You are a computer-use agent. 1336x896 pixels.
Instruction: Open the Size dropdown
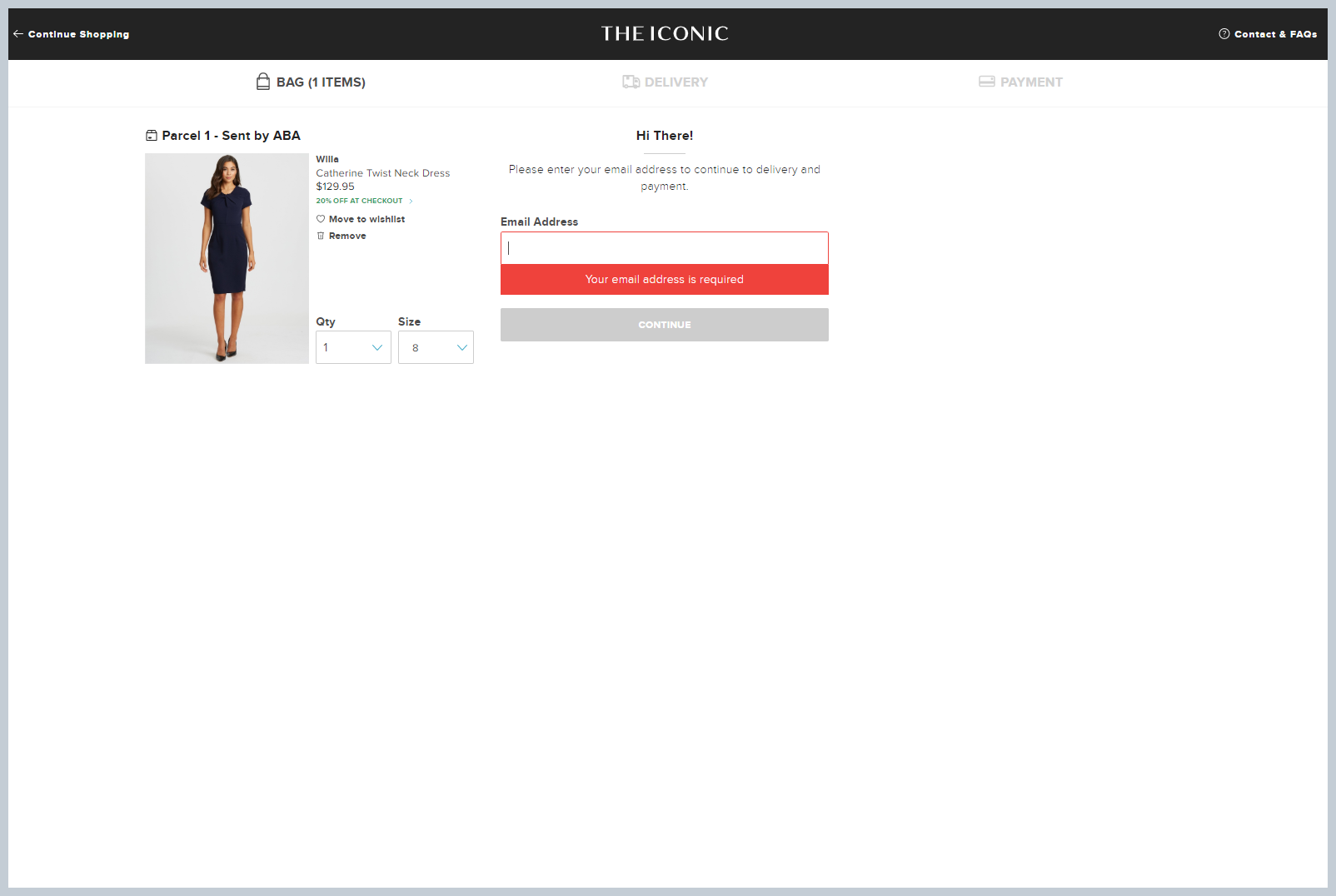click(x=436, y=347)
